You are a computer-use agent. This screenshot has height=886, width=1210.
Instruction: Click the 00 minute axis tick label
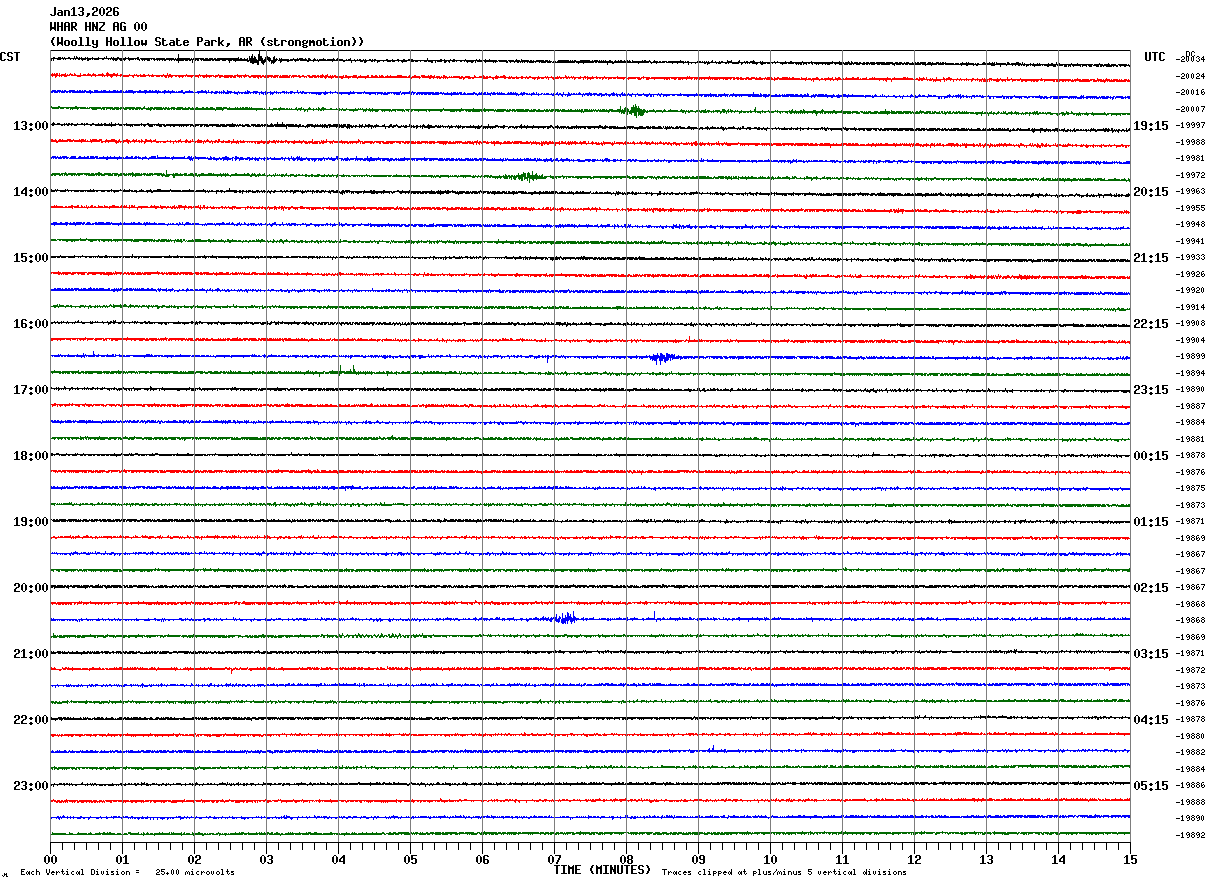pyautogui.click(x=50, y=860)
